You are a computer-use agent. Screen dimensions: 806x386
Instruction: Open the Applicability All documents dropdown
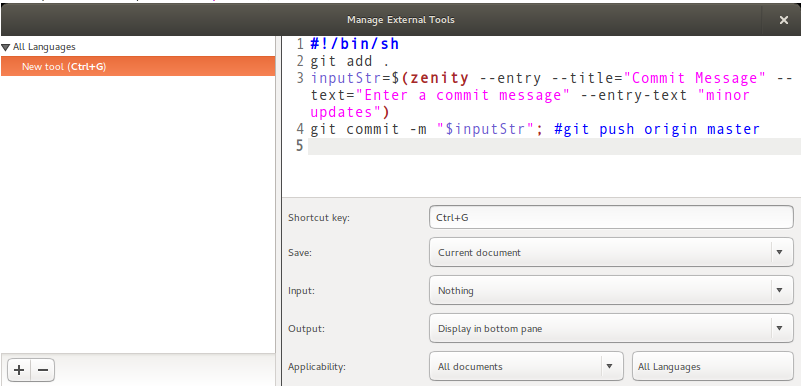(x=526, y=366)
